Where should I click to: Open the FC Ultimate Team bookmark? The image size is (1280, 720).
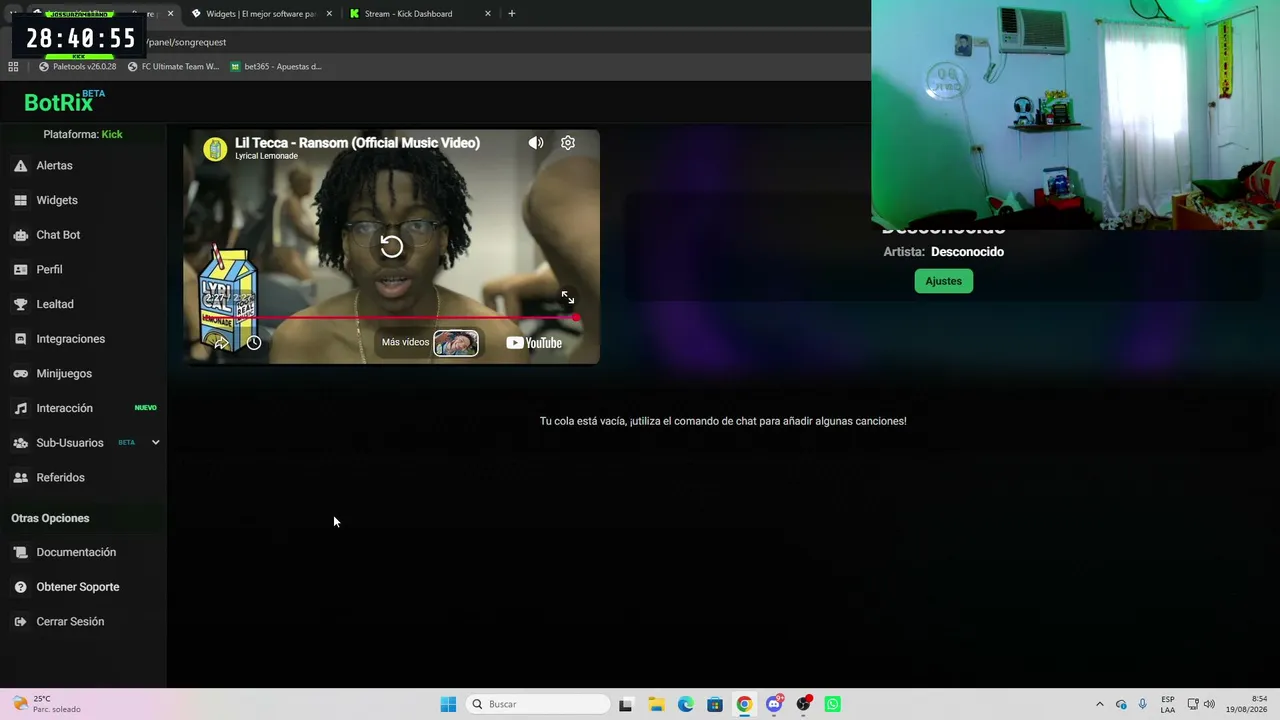click(x=173, y=67)
